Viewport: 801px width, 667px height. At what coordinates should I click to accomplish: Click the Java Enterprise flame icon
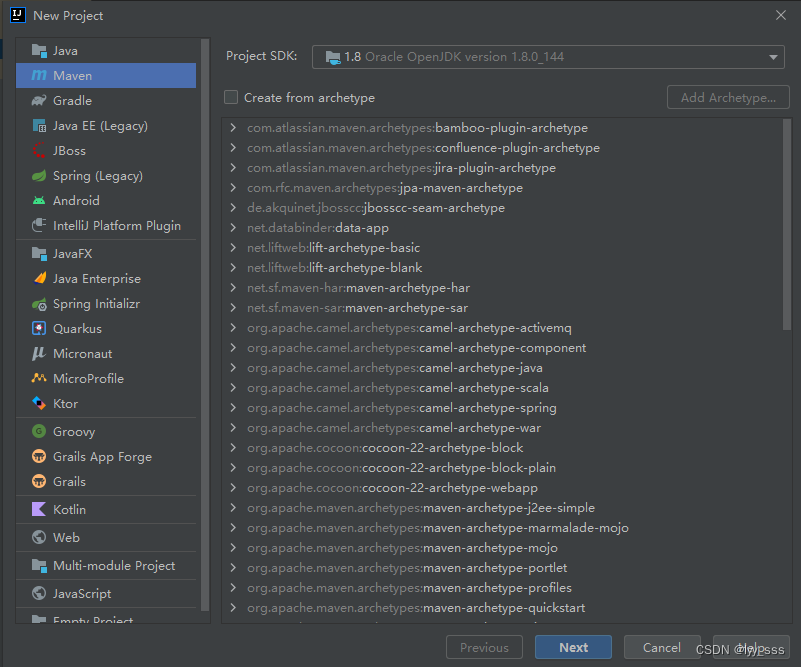[39, 278]
